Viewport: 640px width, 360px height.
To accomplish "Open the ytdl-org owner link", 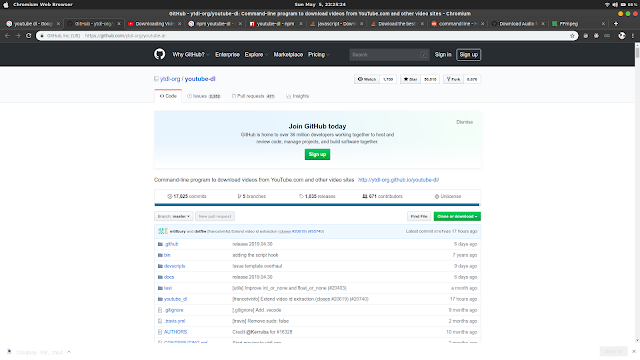I will coord(170,79).
